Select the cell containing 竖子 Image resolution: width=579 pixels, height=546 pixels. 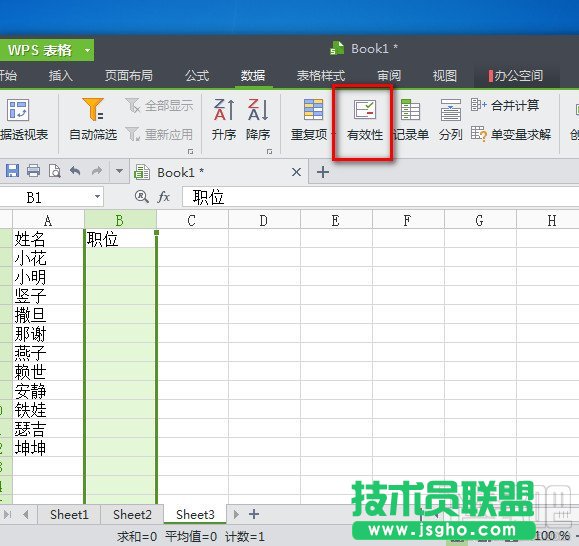(48, 296)
